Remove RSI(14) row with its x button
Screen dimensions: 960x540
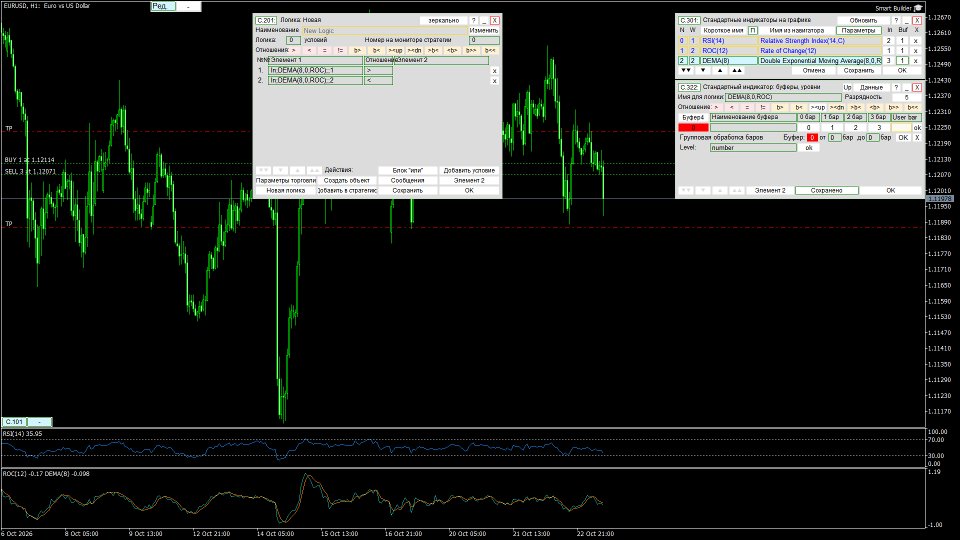(x=916, y=41)
